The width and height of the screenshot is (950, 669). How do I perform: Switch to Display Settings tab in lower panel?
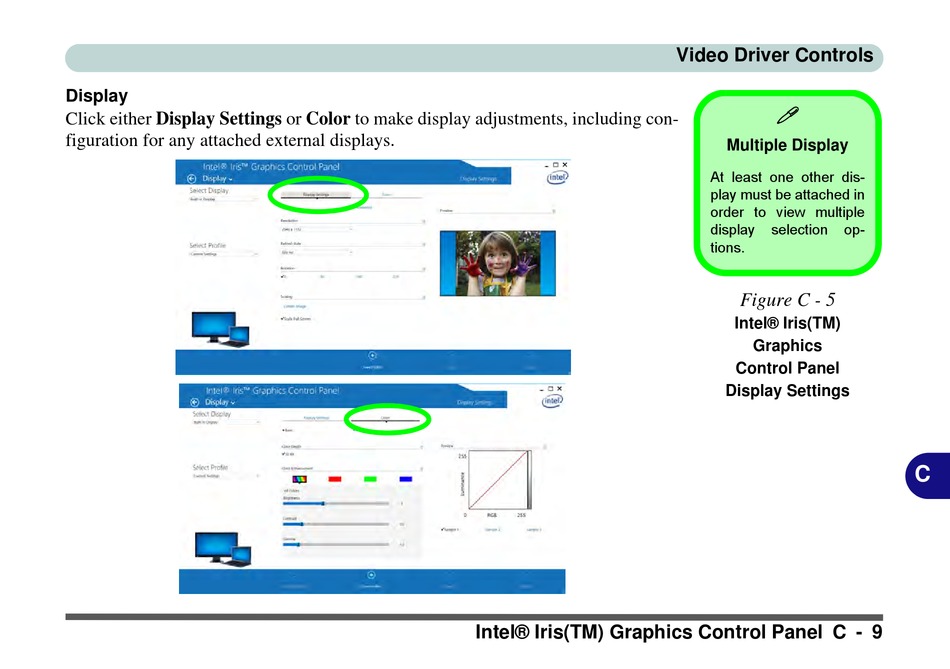pyautogui.click(x=316, y=418)
